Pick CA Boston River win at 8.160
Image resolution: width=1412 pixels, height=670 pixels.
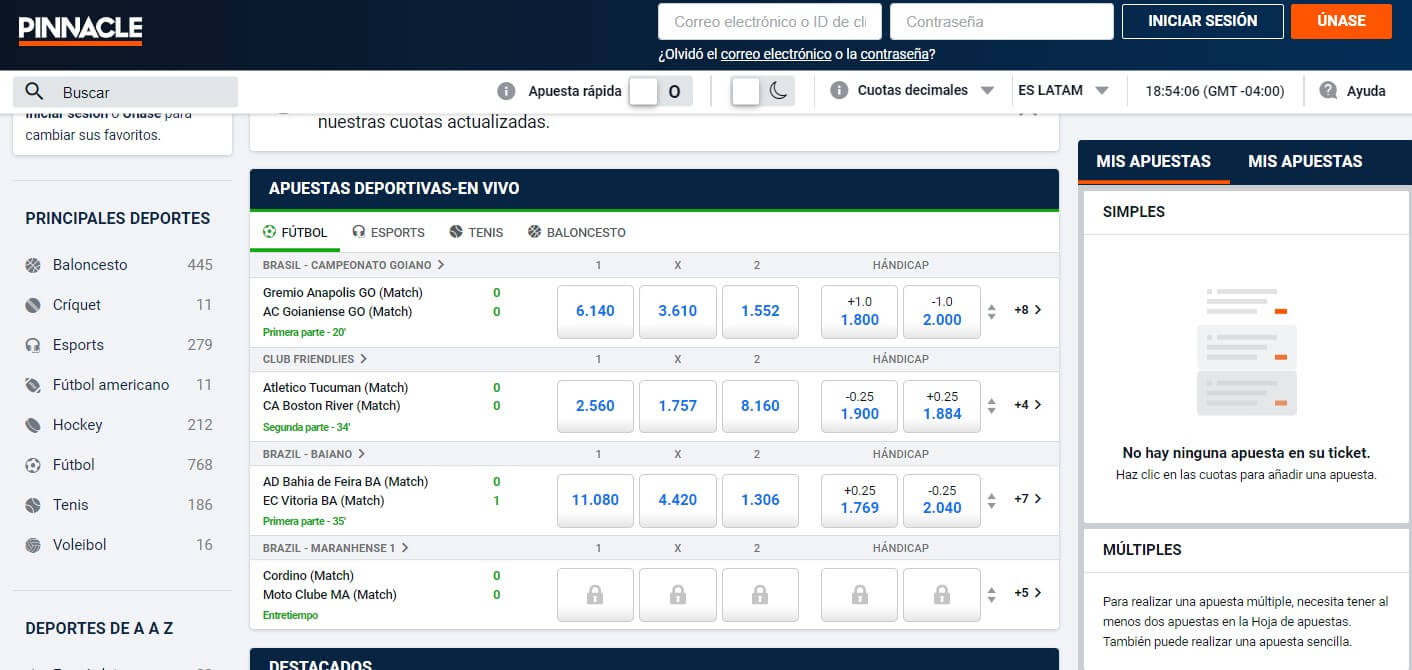pos(760,406)
